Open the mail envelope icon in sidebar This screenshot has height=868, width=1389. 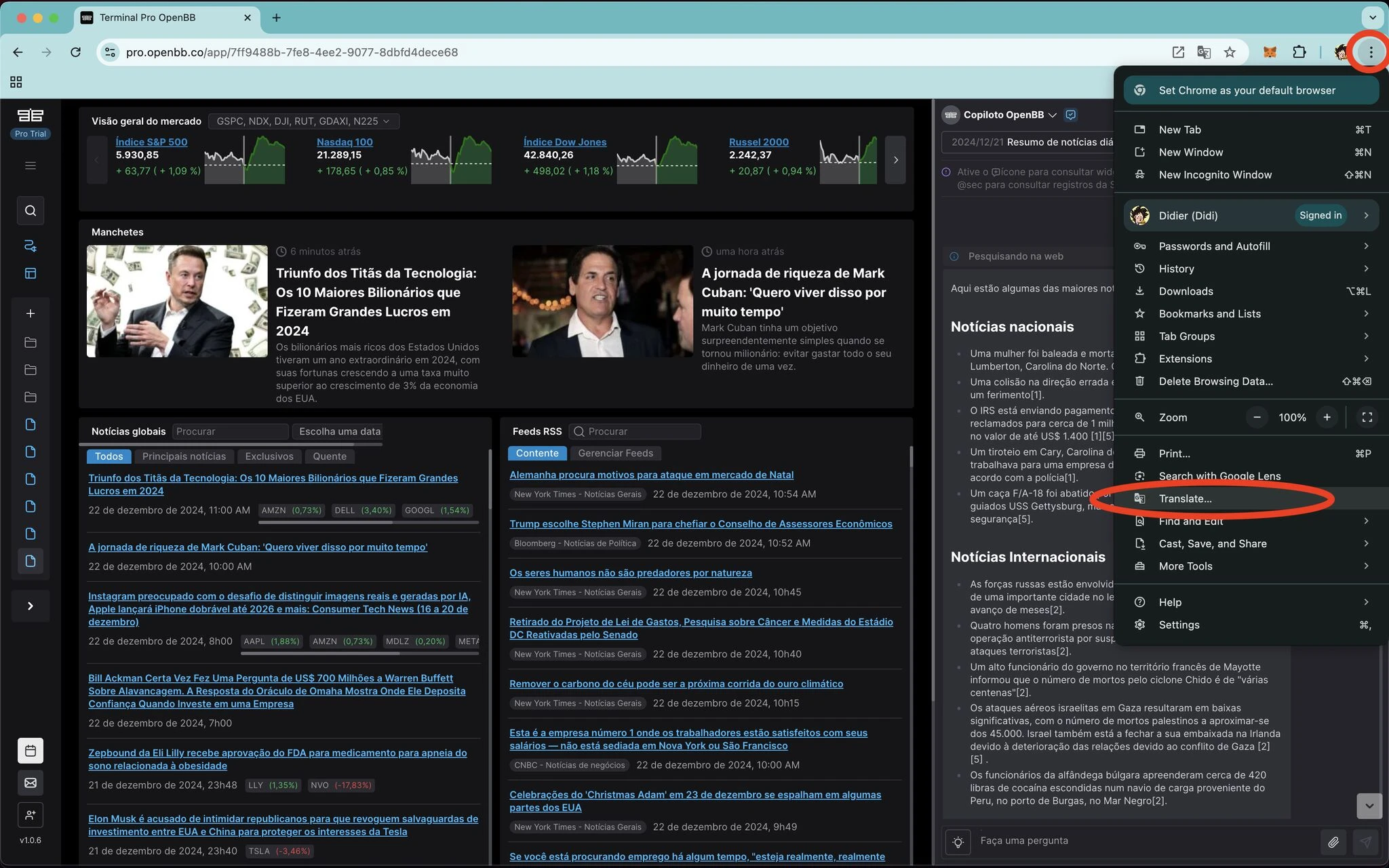[x=31, y=783]
